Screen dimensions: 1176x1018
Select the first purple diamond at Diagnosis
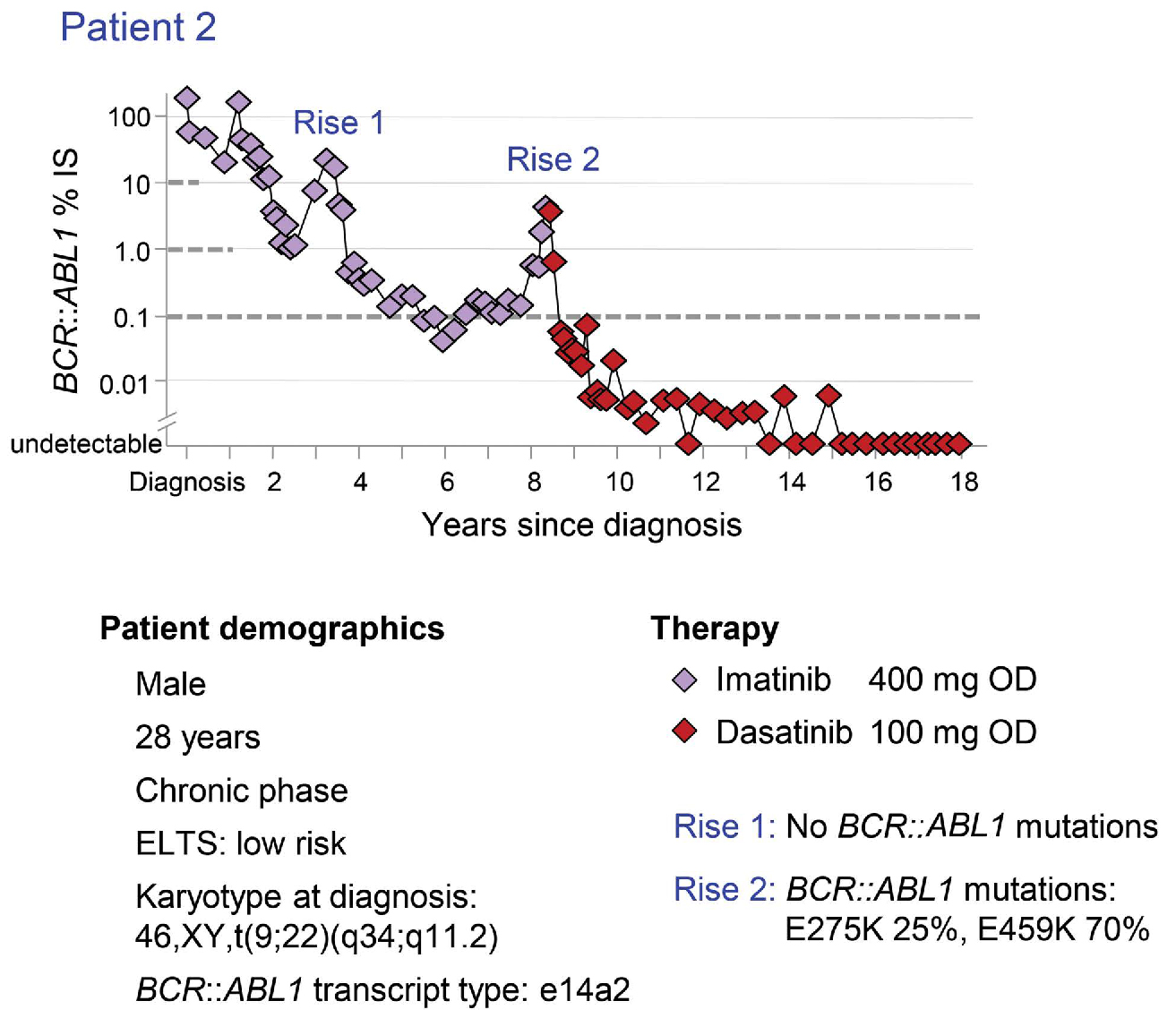(x=187, y=98)
